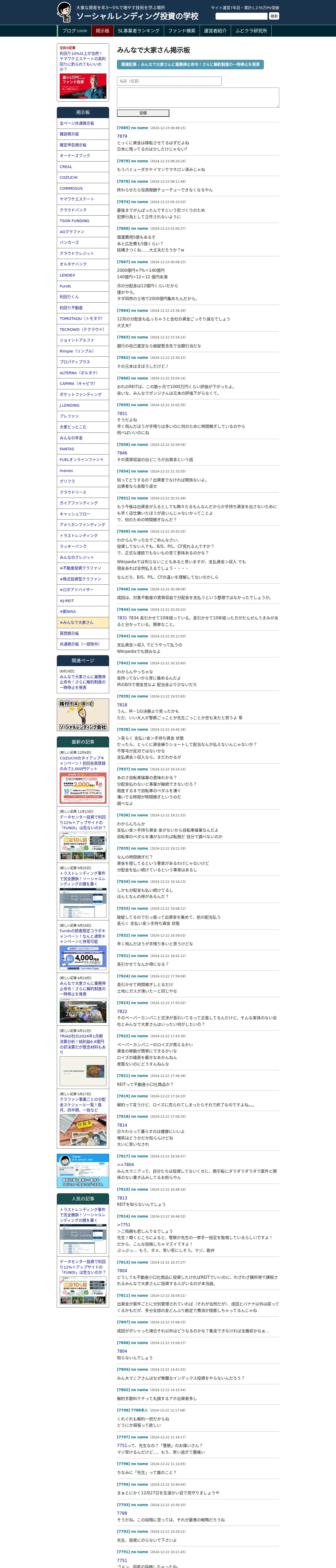Click reply reference 7851 in post 7859
The height and width of the screenshot is (1568, 336).
coord(122,413)
